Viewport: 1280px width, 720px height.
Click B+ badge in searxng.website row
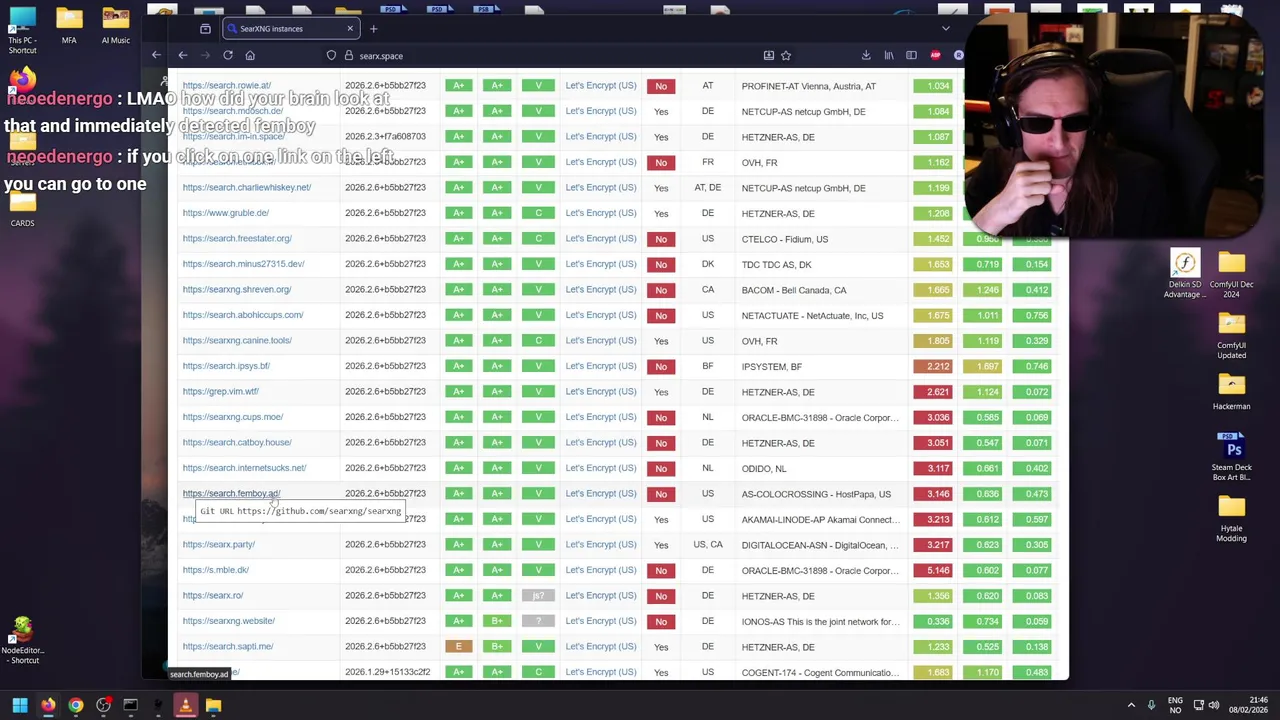pos(497,622)
